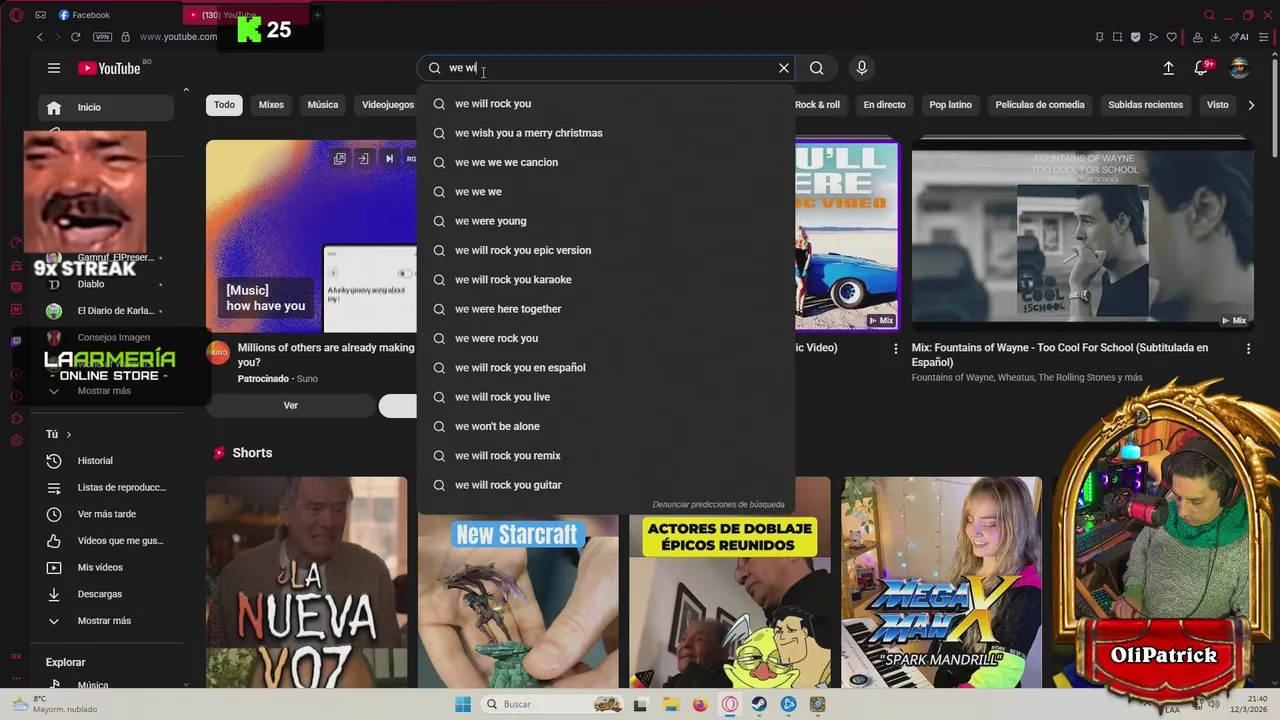1280x720 pixels.
Task: Choose suggestion 'we wish you a merry christmas'
Action: point(606,133)
